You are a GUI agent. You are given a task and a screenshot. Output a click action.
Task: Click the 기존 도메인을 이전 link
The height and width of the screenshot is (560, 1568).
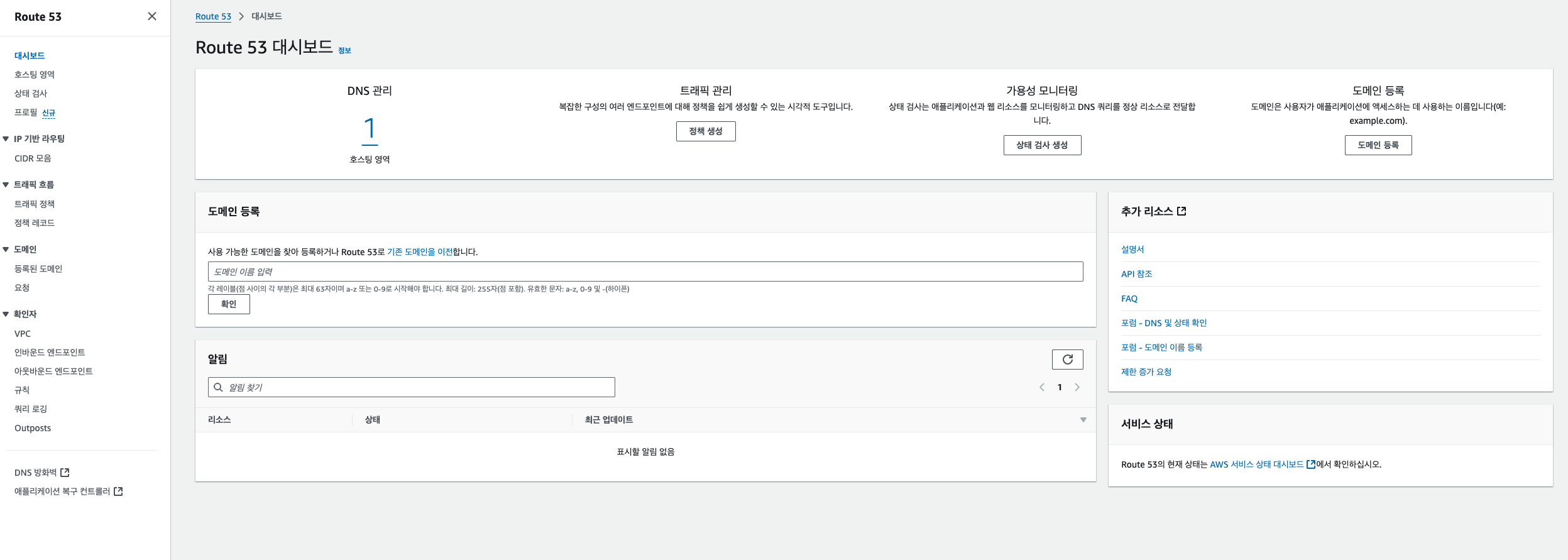420,252
